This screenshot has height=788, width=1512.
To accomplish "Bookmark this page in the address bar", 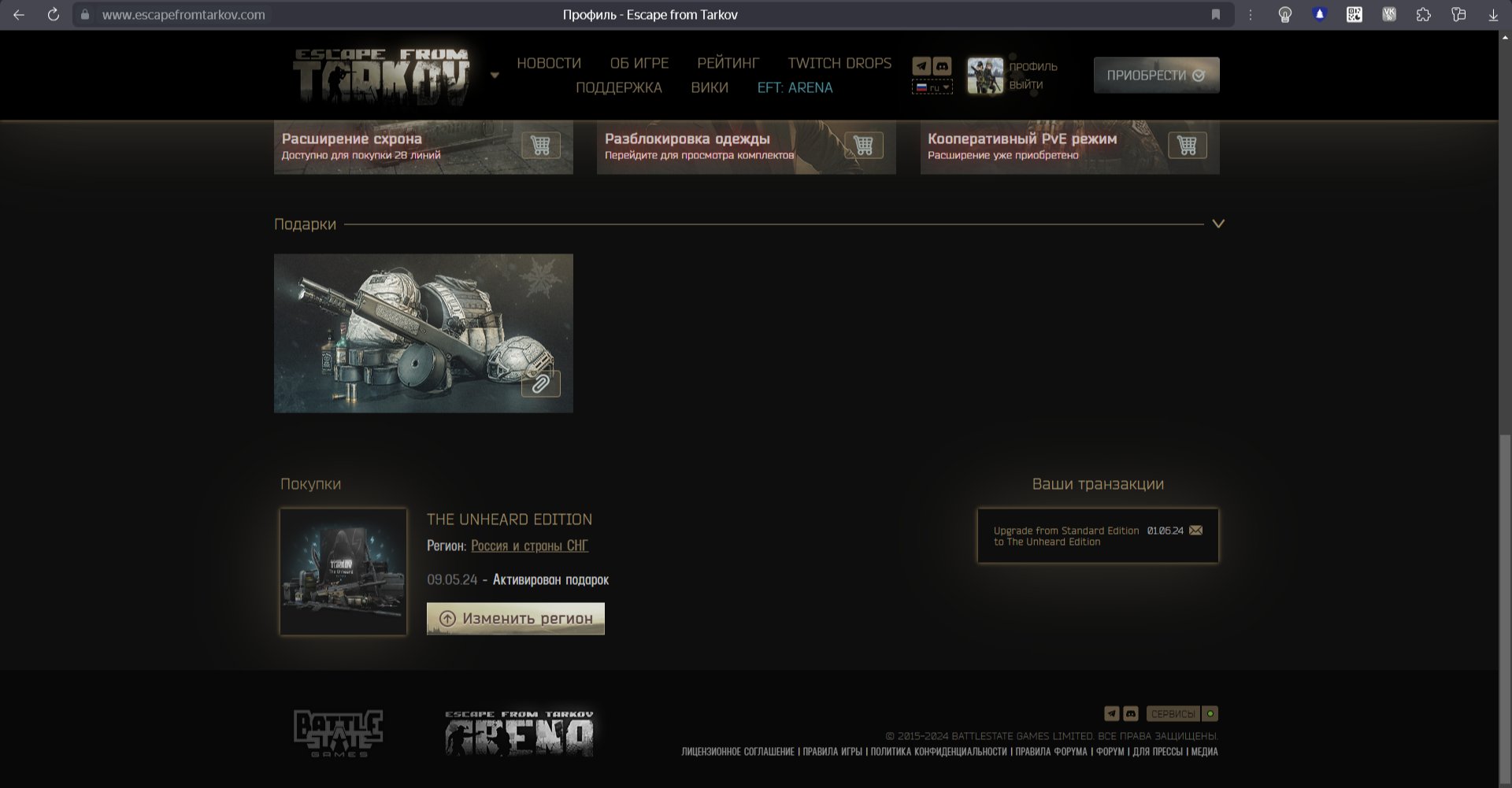I will coord(1216,15).
